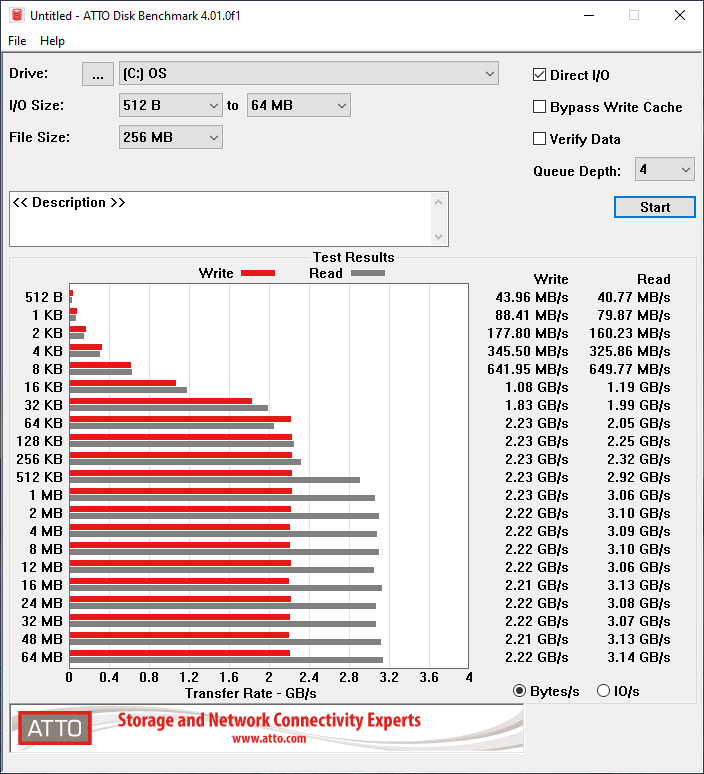Close the ATTO Disk Benchmark window
The image size is (704, 774).
click(x=680, y=15)
